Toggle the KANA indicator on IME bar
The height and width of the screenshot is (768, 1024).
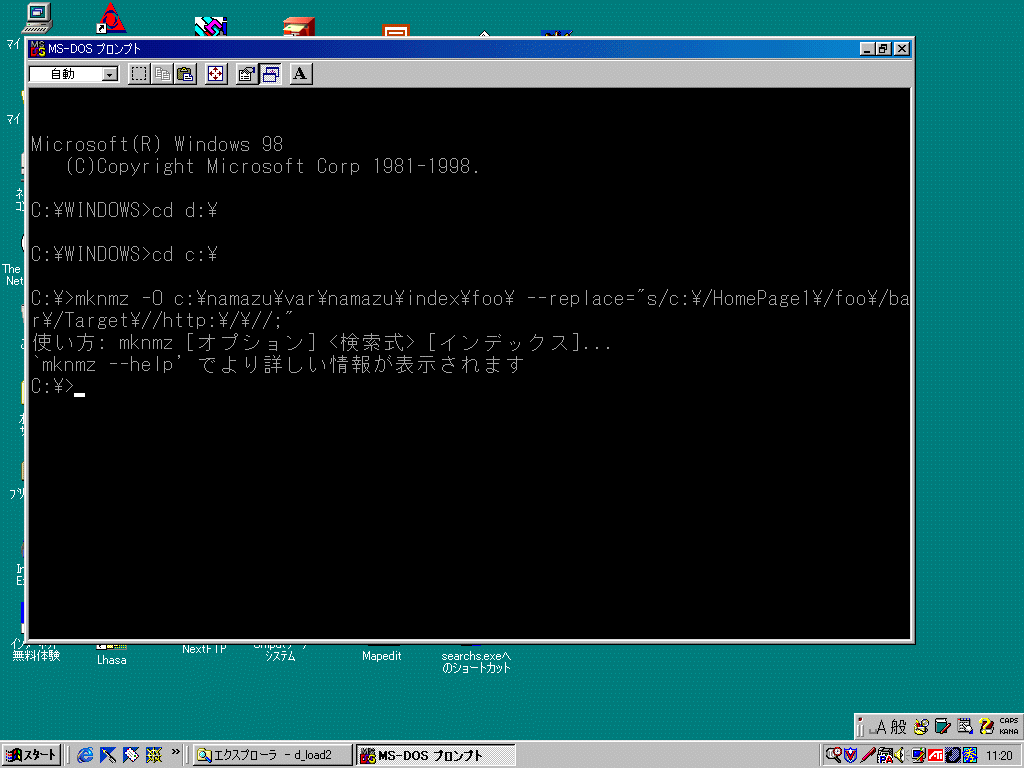[x=1008, y=731]
